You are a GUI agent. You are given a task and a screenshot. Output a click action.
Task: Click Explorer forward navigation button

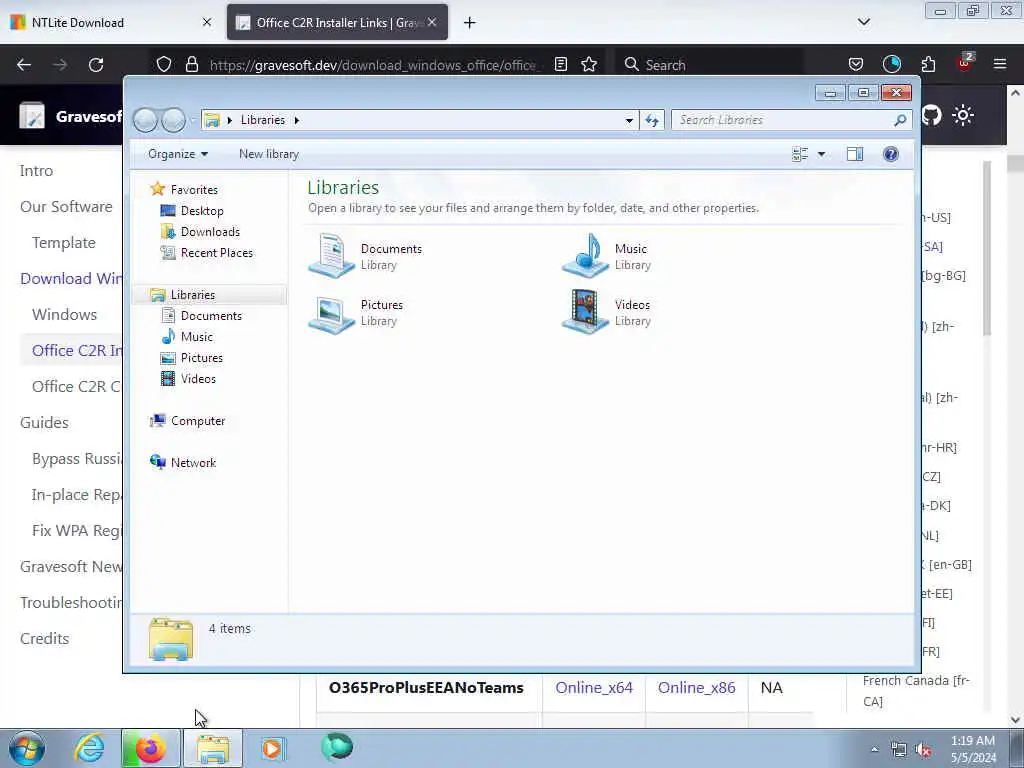click(174, 120)
